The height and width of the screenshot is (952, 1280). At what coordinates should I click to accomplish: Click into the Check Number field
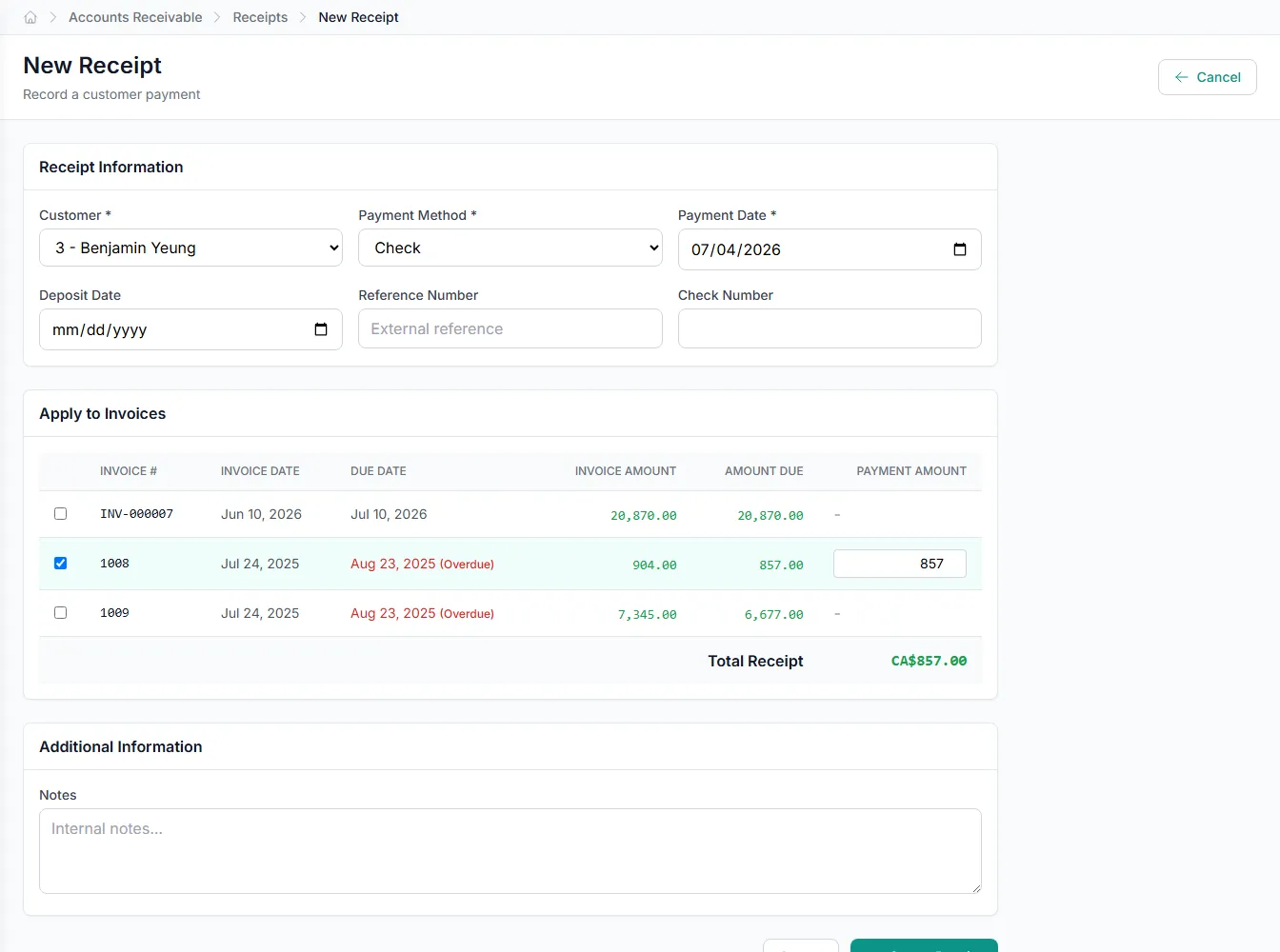pos(830,328)
